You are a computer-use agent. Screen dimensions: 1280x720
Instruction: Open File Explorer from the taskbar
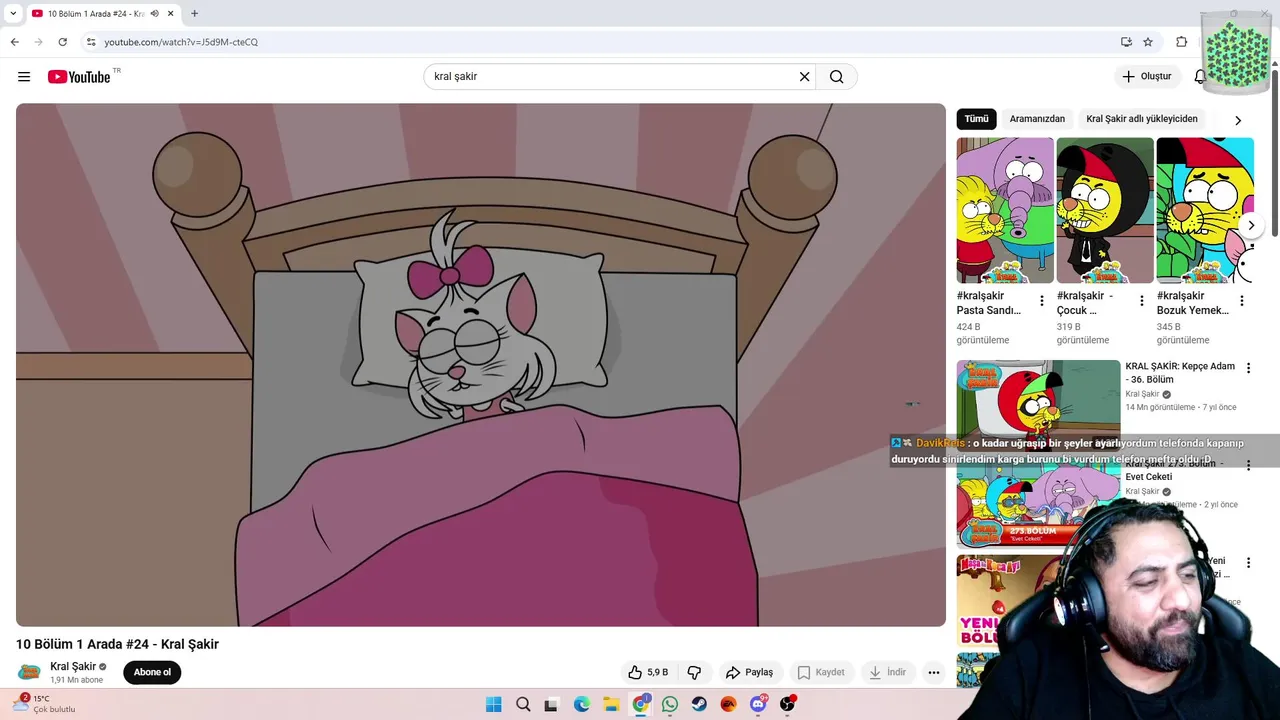tap(611, 704)
